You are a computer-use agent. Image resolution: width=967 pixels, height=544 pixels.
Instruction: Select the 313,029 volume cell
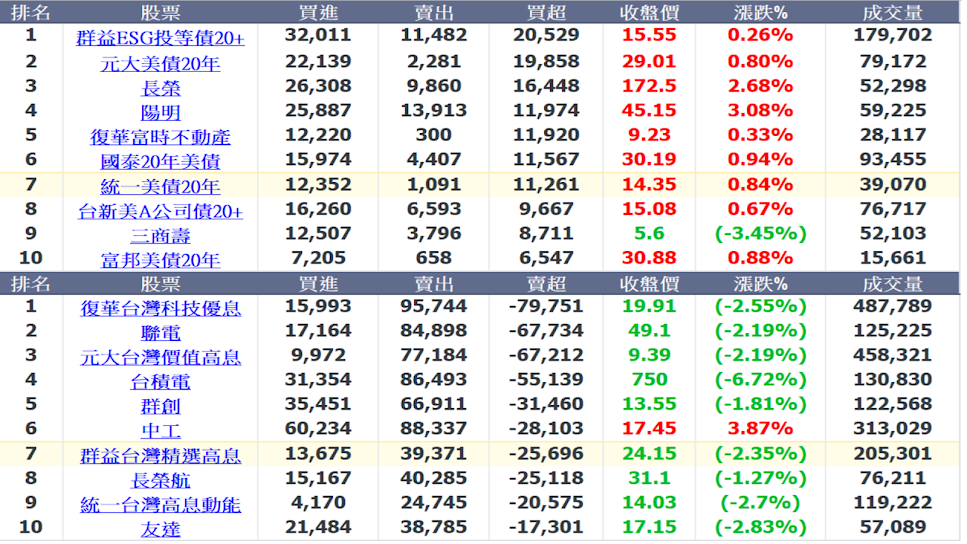tap(893, 429)
